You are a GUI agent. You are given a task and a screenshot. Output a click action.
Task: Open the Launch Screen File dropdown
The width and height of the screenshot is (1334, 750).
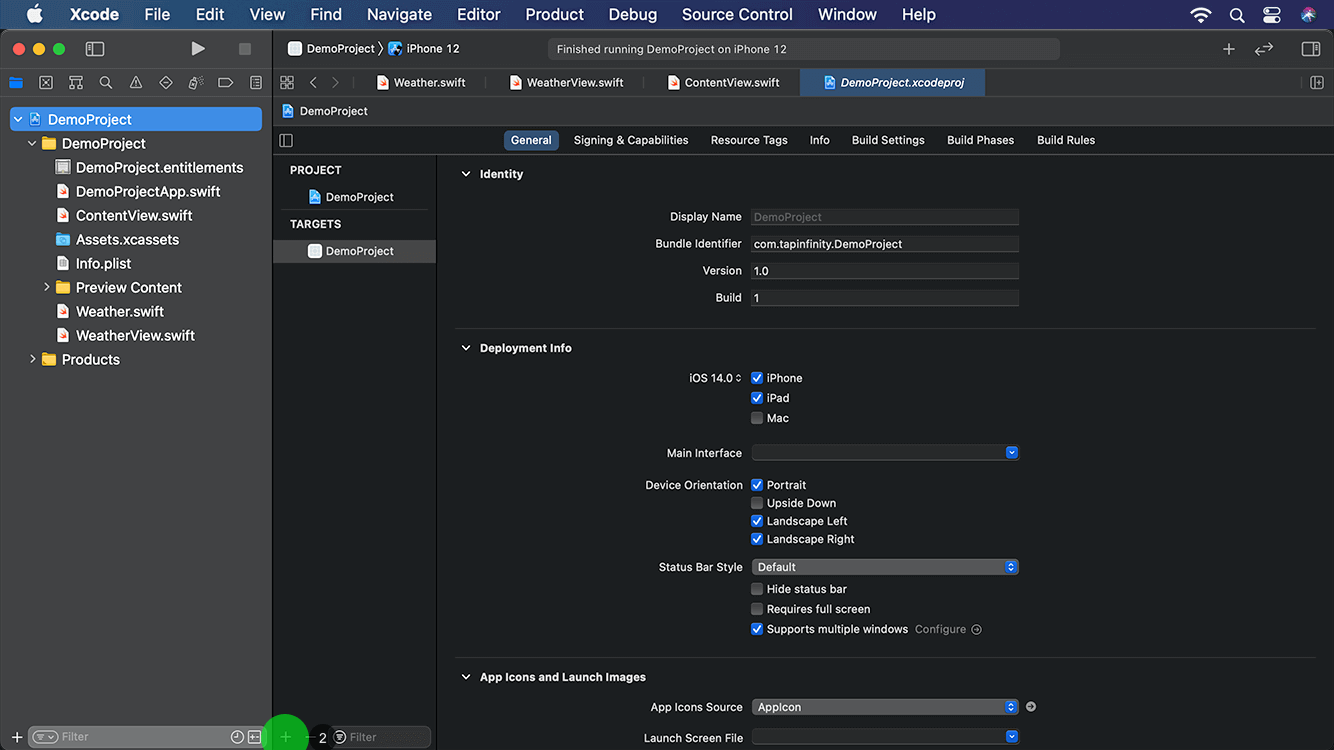pyautogui.click(x=885, y=737)
